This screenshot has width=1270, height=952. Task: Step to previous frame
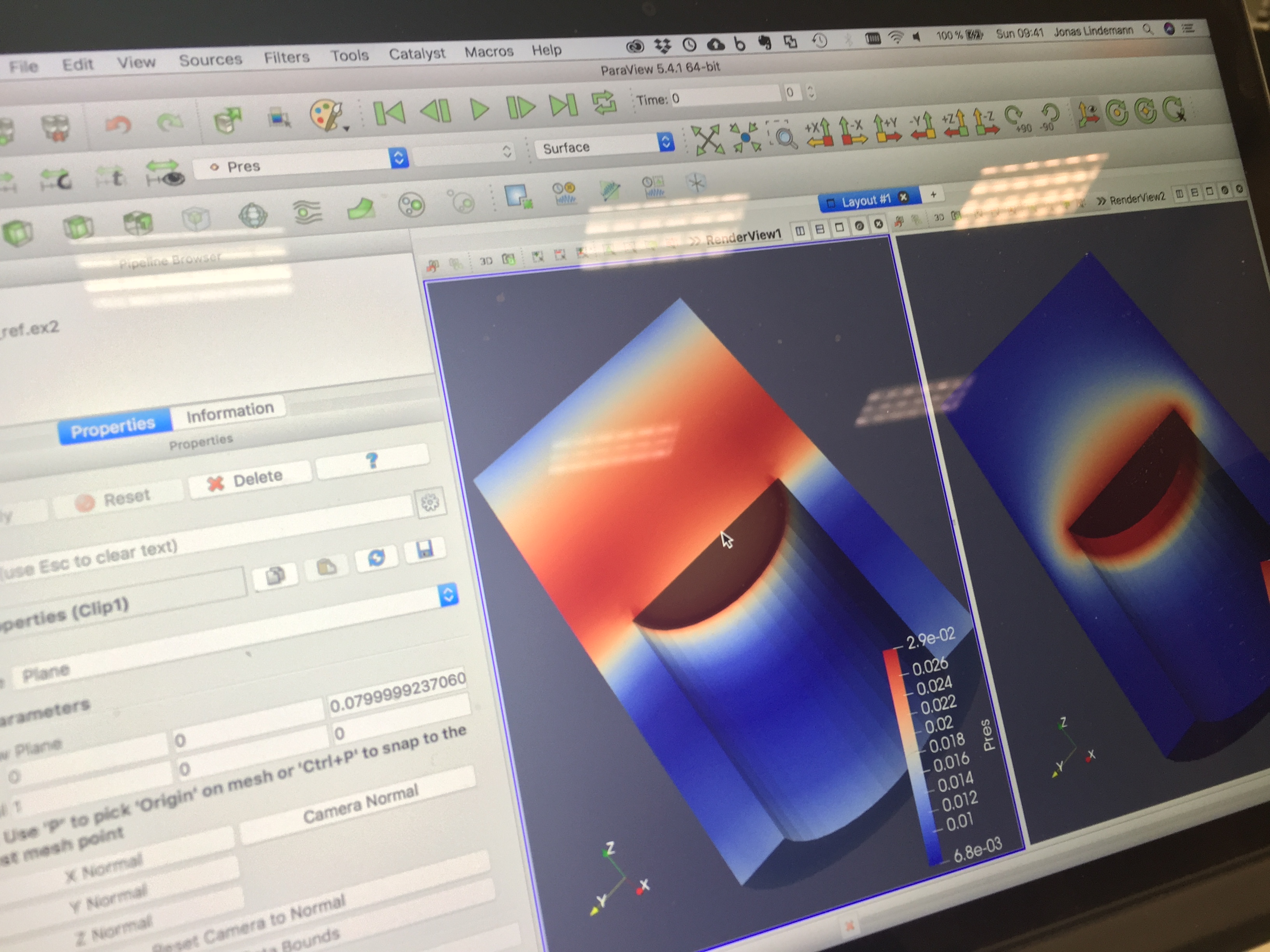436,110
